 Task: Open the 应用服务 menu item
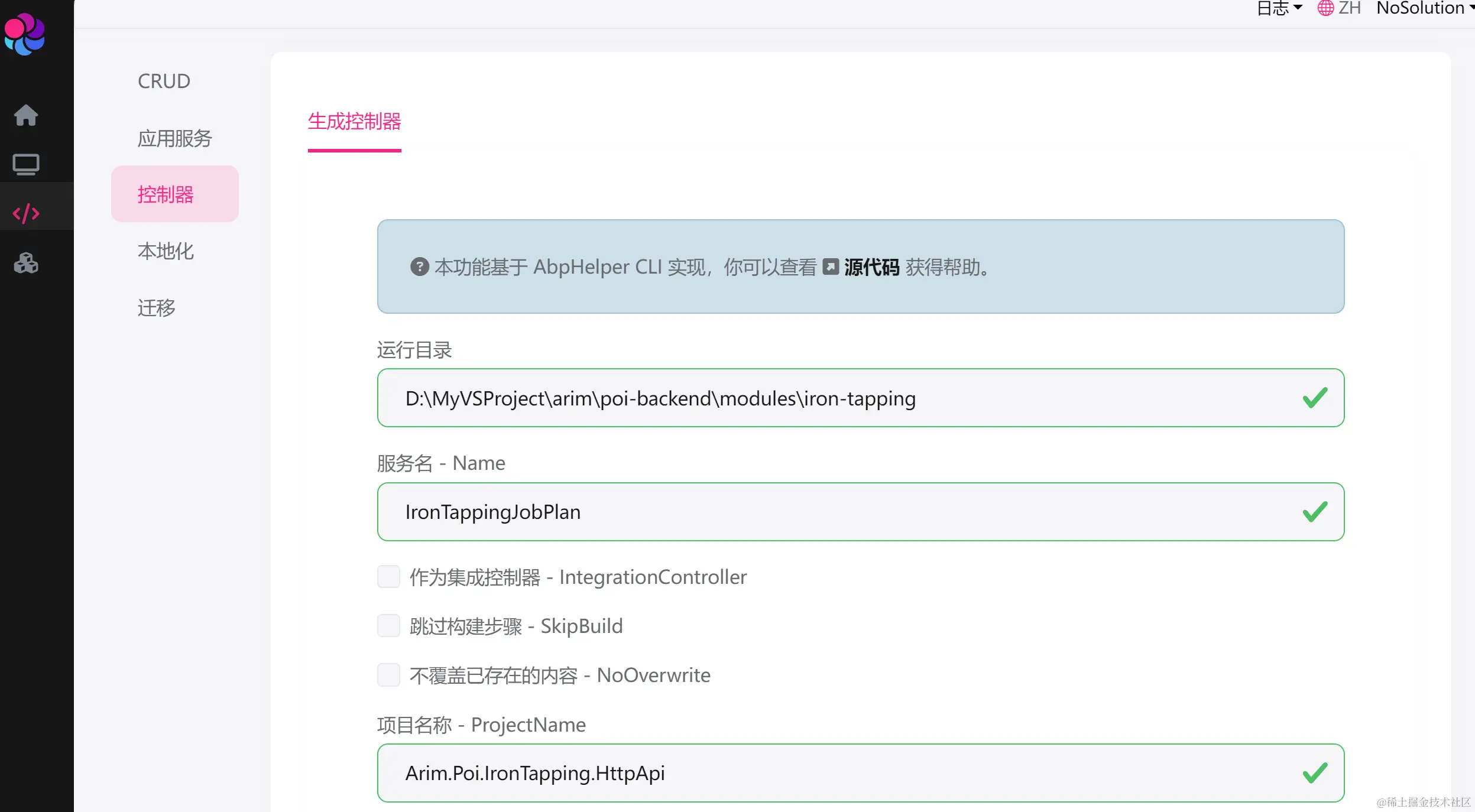174,138
